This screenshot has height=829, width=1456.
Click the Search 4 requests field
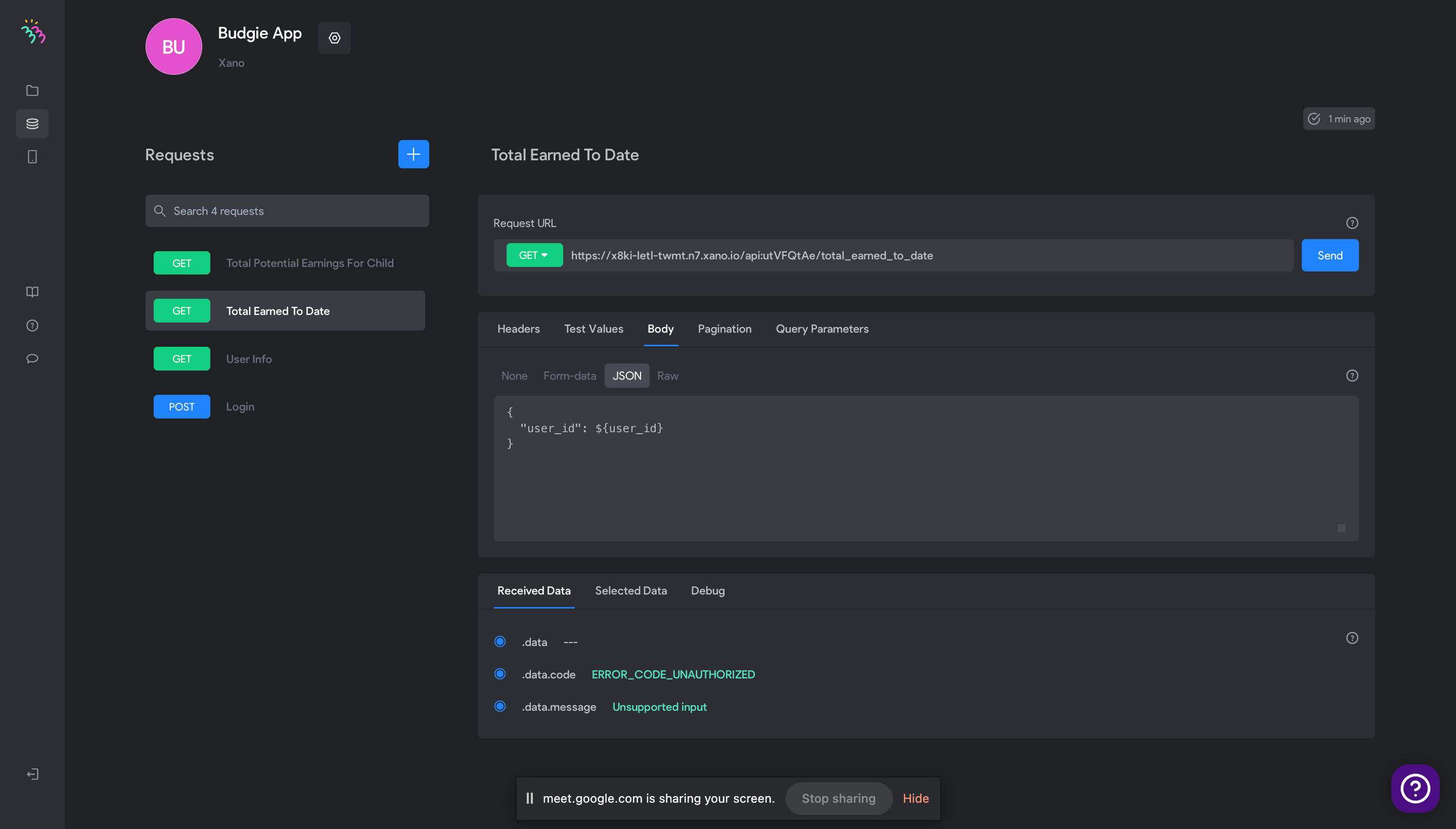(287, 211)
